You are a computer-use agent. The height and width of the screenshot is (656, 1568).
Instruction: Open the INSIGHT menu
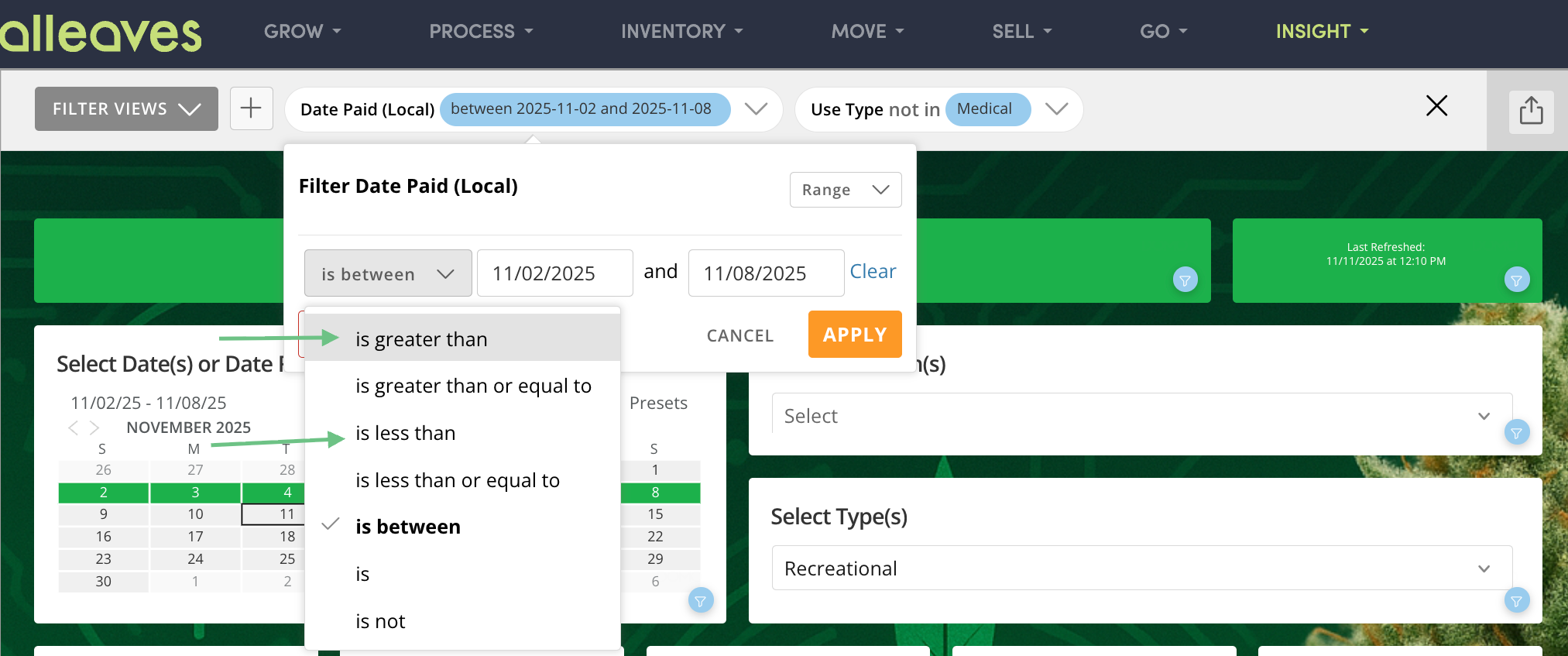(x=1322, y=32)
